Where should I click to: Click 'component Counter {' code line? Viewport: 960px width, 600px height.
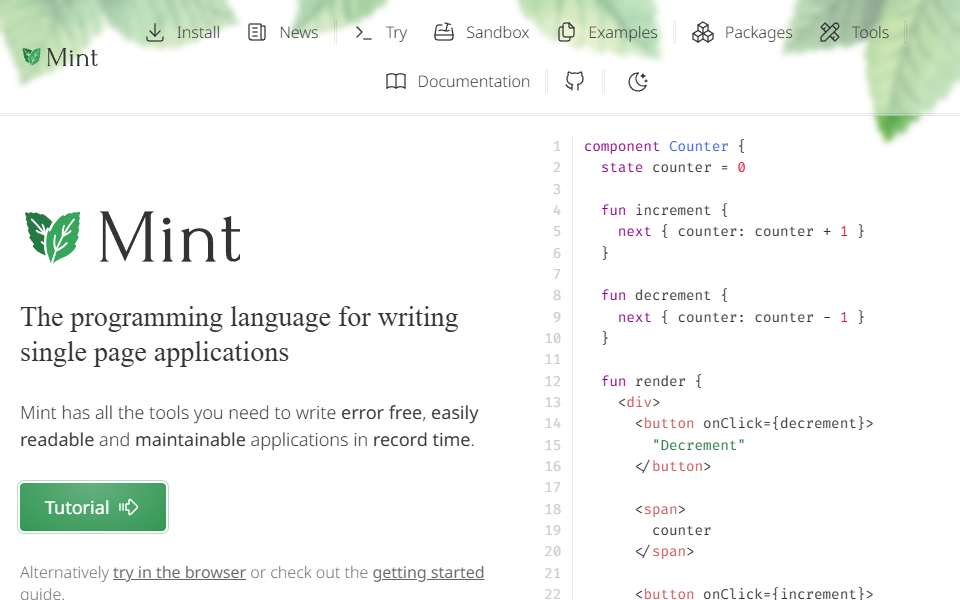(664, 146)
